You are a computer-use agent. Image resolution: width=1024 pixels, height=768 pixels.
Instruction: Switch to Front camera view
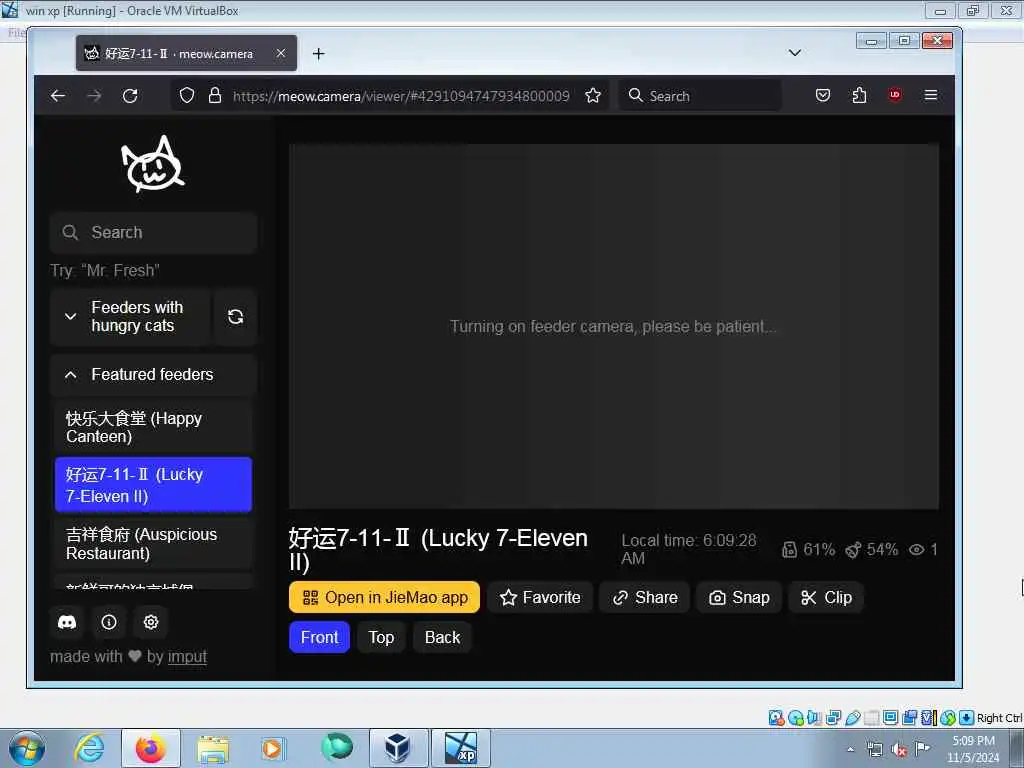(319, 637)
